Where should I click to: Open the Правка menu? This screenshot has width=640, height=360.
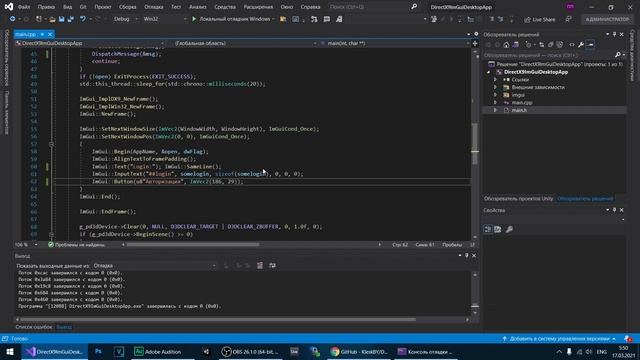pyautogui.click(x=46, y=7)
